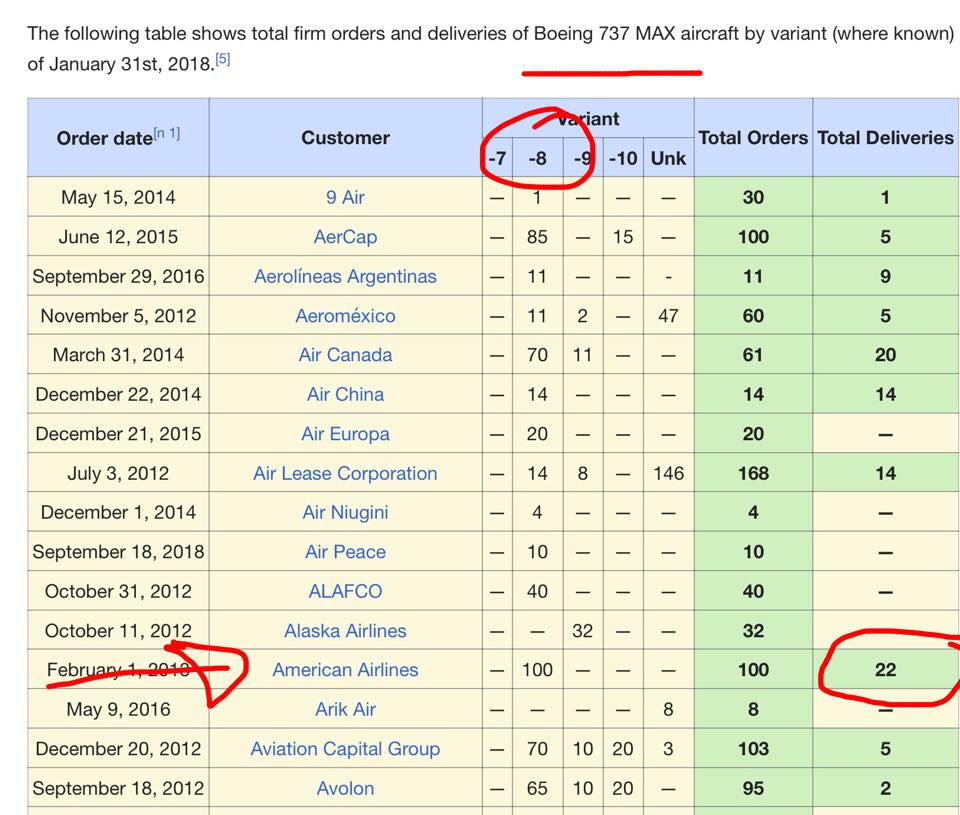Click Avolon's total orders 95

tap(753, 788)
